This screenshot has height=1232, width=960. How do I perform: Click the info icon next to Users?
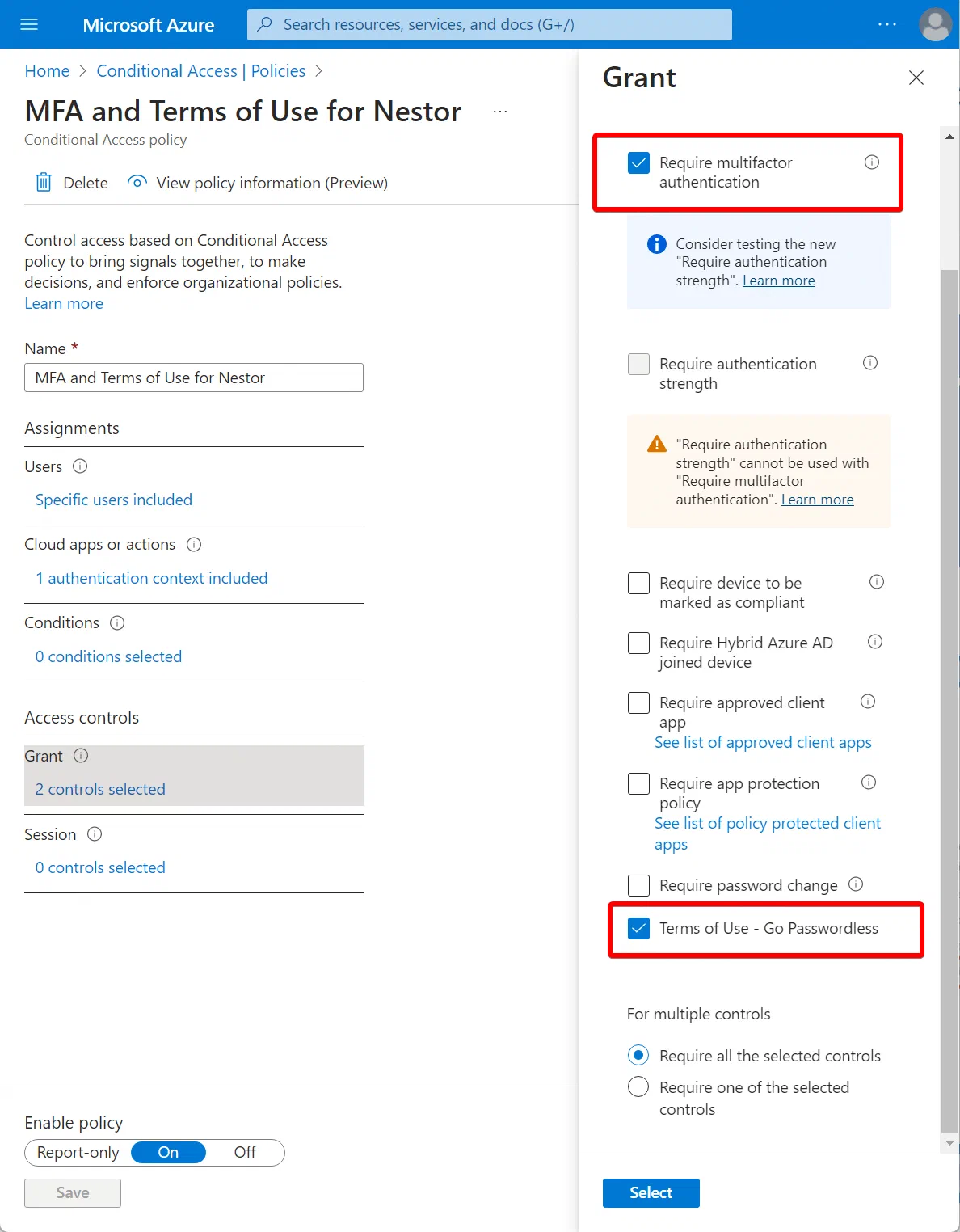pyautogui.click(x=80, y=466)
